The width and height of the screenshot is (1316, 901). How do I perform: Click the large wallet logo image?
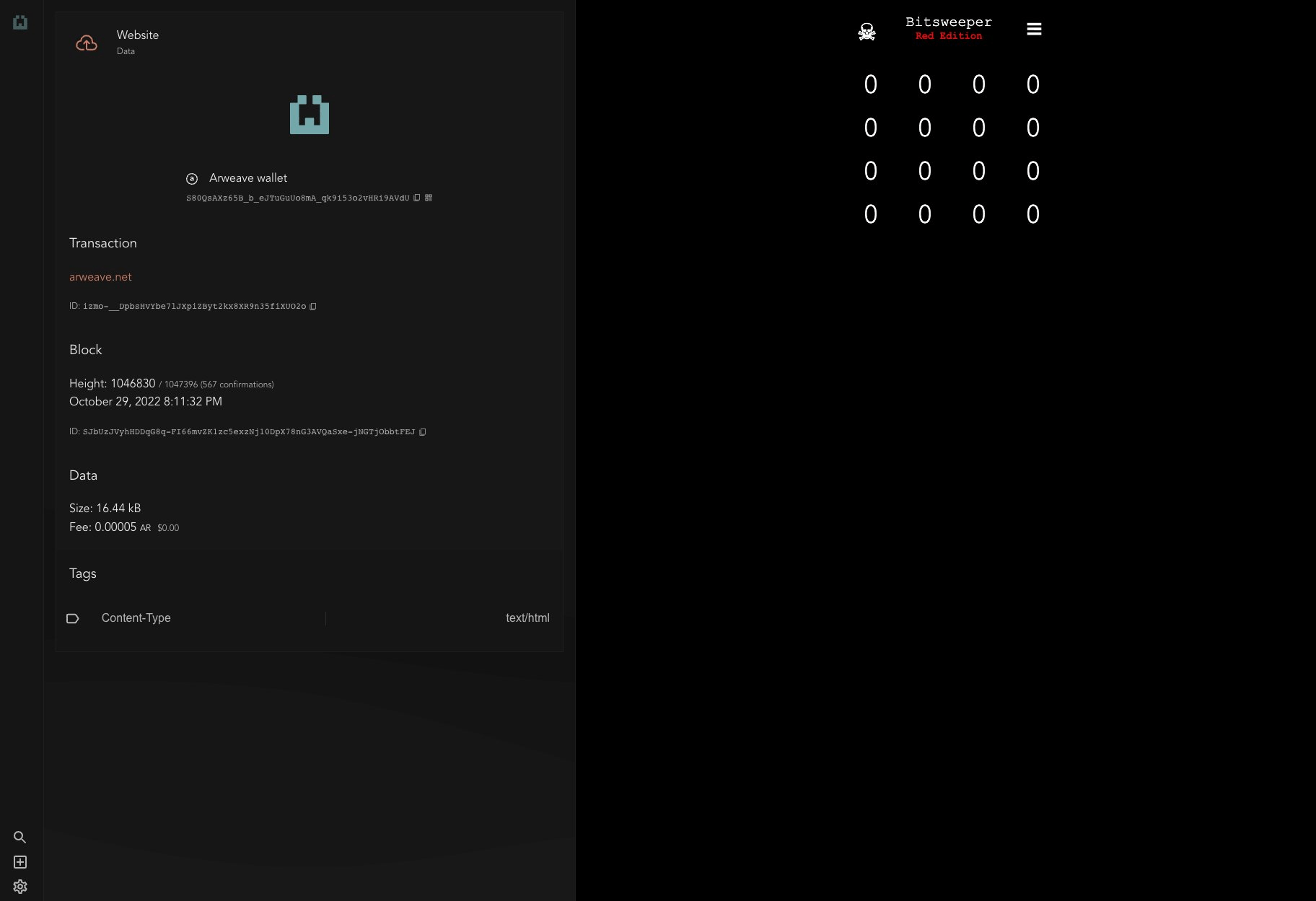click(x=310, y=115)
